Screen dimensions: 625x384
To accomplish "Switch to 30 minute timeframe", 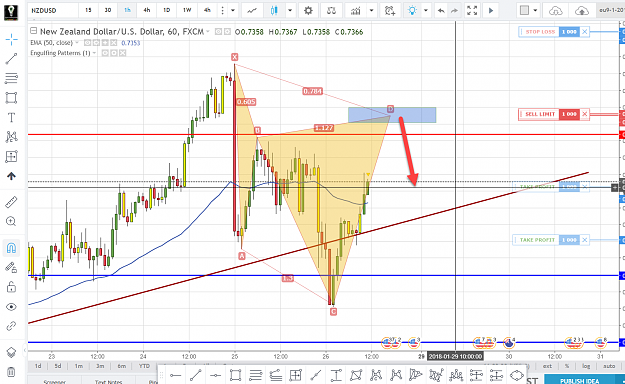I will (108, 10).
